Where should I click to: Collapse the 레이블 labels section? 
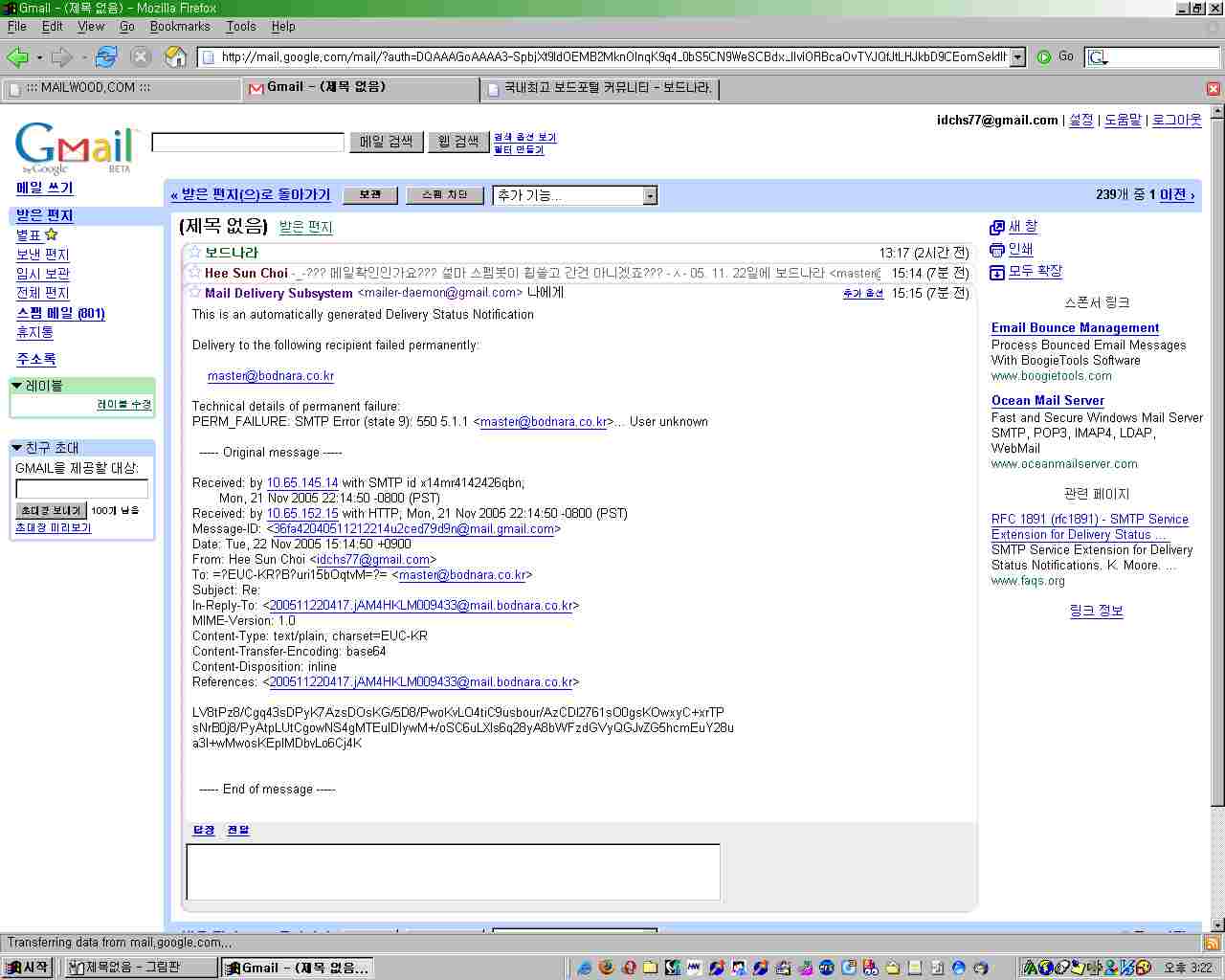click(x=16, y=386)
